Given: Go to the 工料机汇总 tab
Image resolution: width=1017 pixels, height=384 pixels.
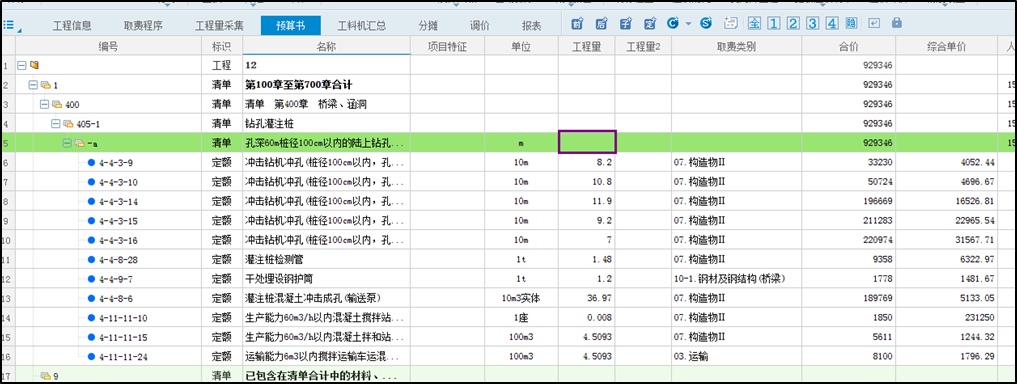Looking at the screenshot, I should (x=362, y=26).
